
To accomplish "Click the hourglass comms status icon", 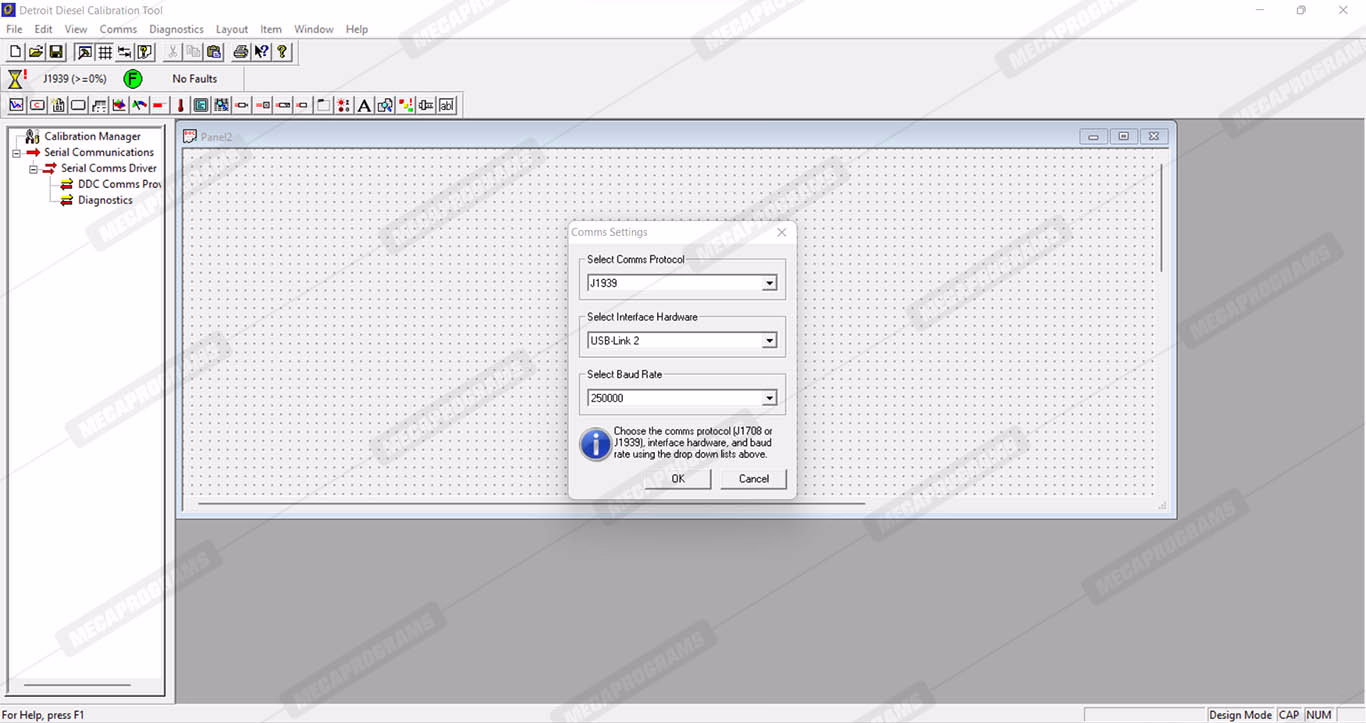I will coord(16,79).
